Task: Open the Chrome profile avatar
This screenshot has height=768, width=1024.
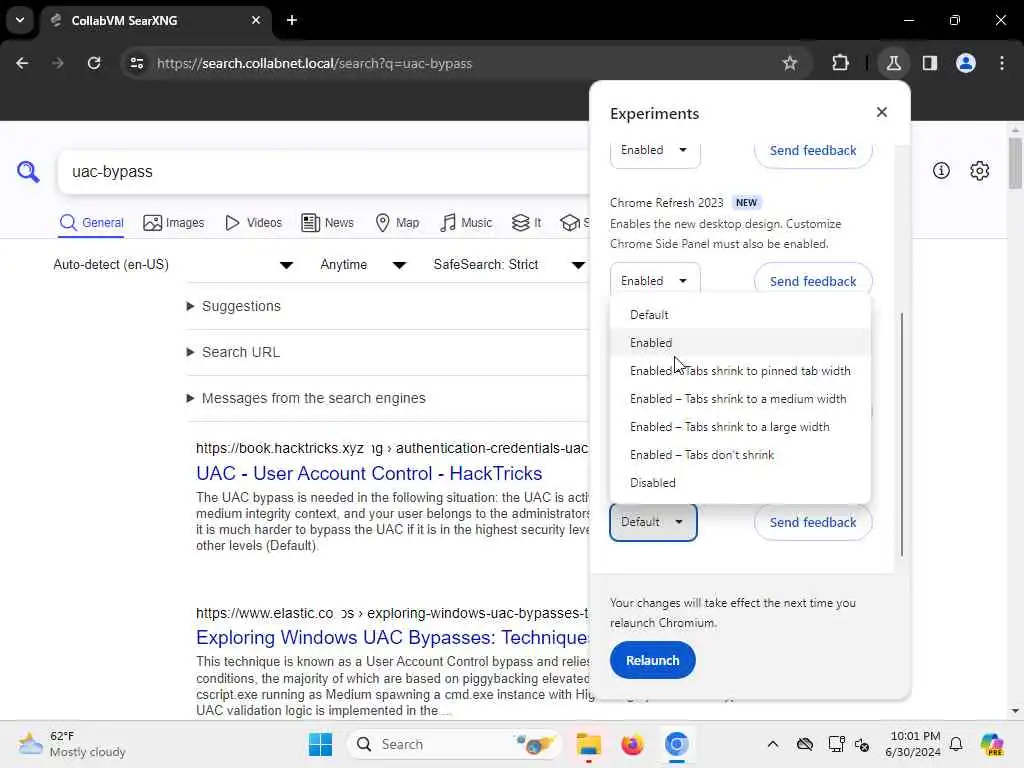Action: [x=966, y=63]
